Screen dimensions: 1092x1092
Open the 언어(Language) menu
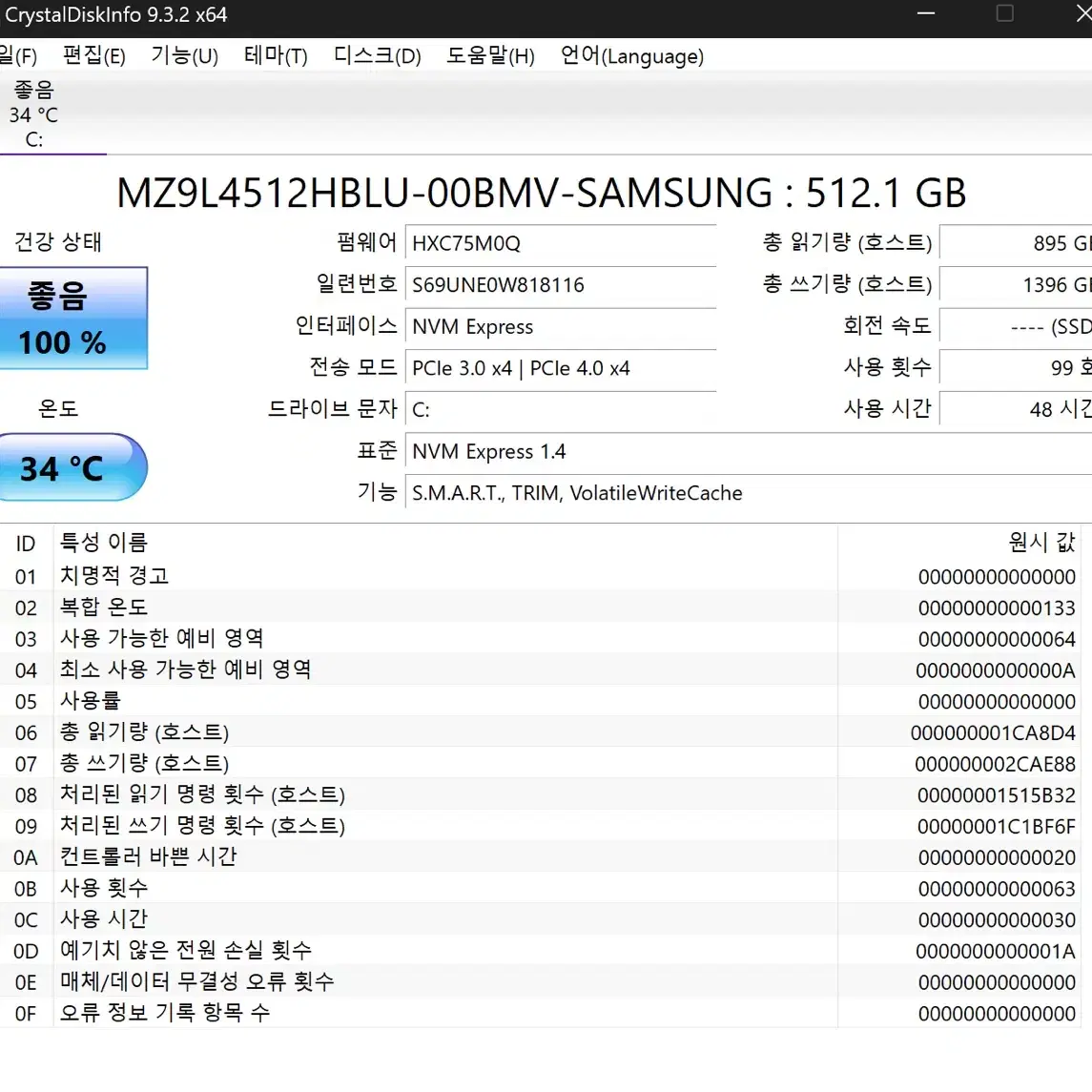632,55
